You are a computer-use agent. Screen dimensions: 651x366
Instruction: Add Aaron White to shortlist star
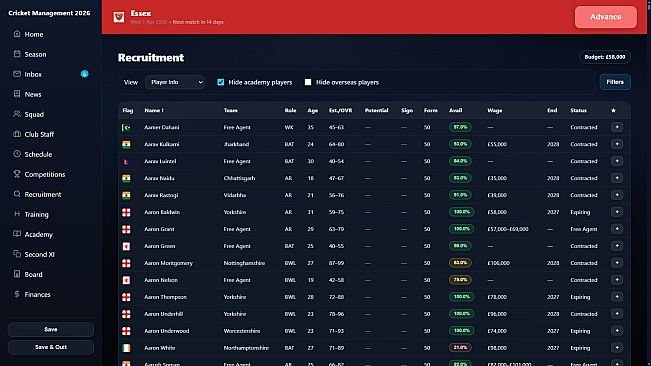(x=617, y=348)
